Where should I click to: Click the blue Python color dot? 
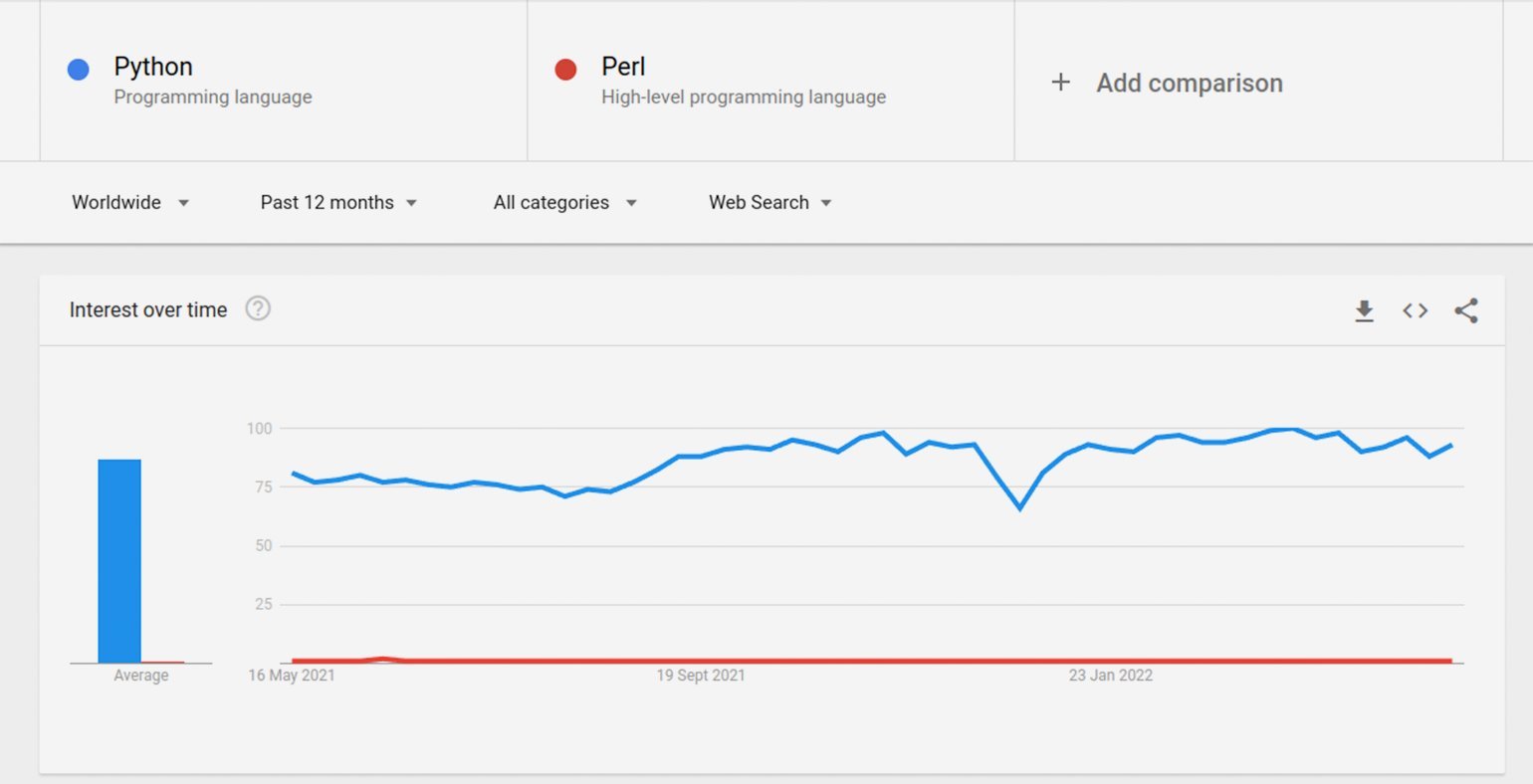coord(78,69)
